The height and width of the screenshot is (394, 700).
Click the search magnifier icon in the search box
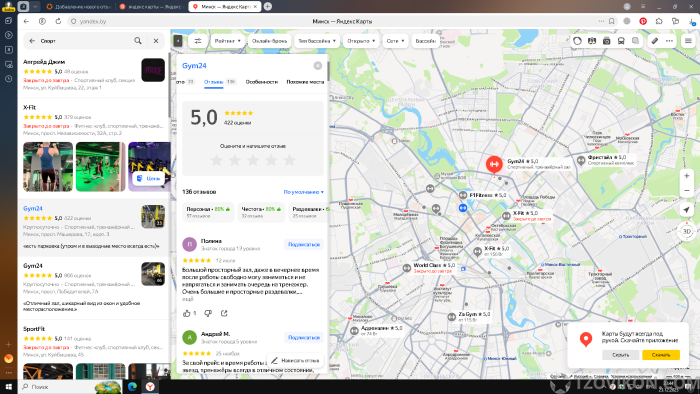pyautogui.click(x=138, y=41)
